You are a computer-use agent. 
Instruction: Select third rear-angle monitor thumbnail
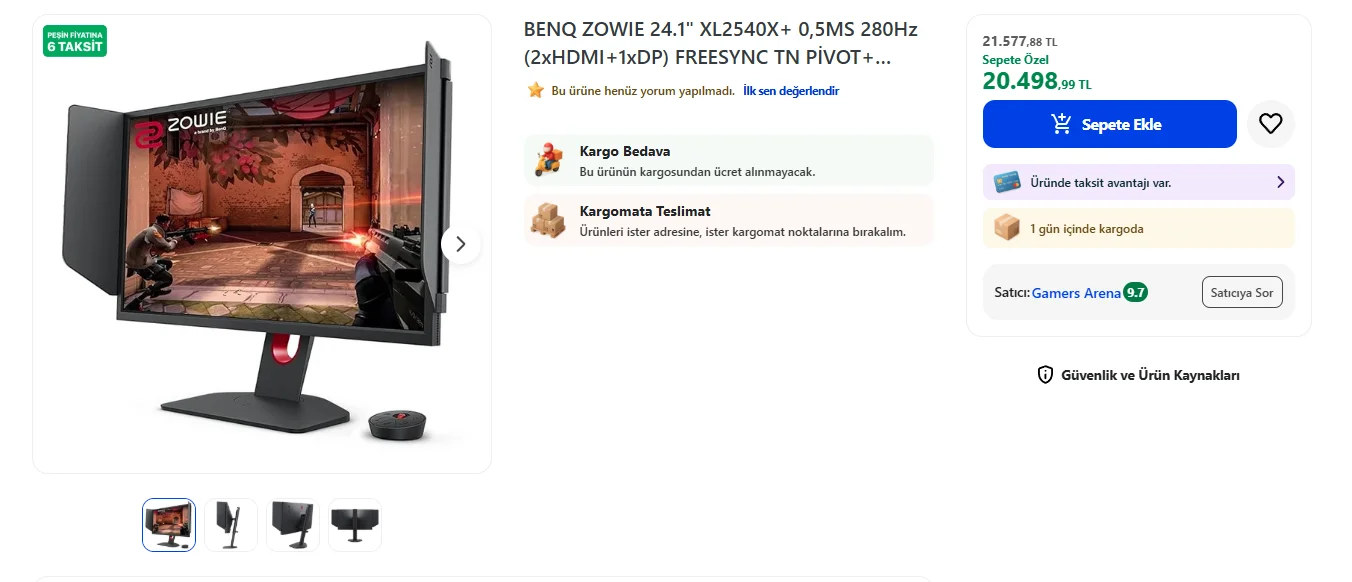pyautogui.click(x=293, y=525)
